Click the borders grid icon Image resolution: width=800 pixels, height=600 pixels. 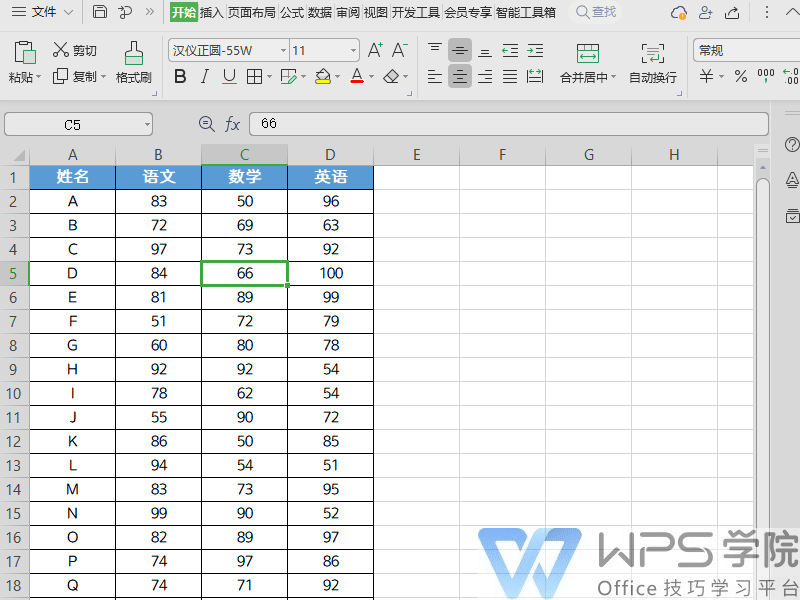(254, 76)
